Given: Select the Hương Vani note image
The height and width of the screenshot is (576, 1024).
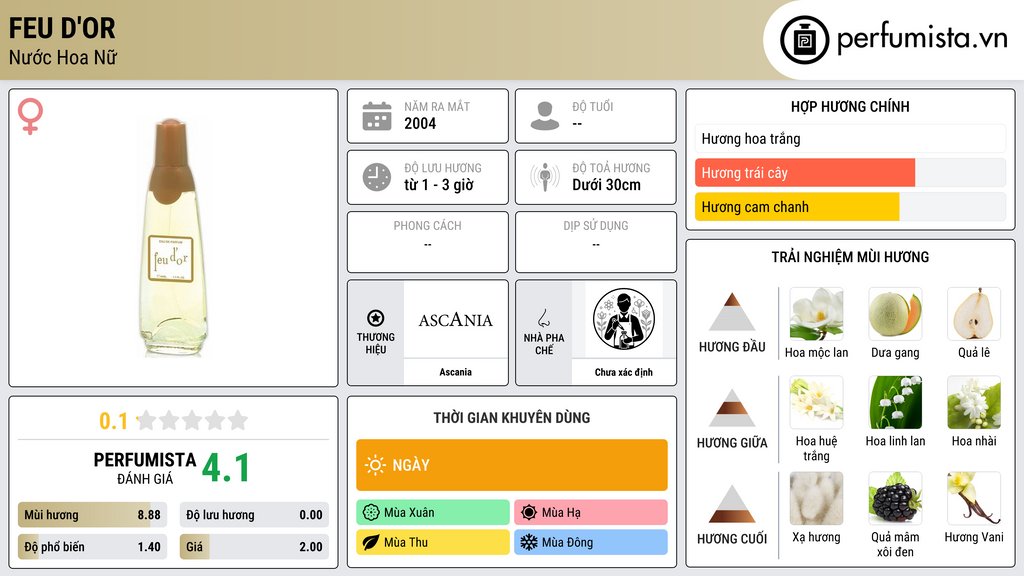Looking at the screenshot, I should coord(974,499).
